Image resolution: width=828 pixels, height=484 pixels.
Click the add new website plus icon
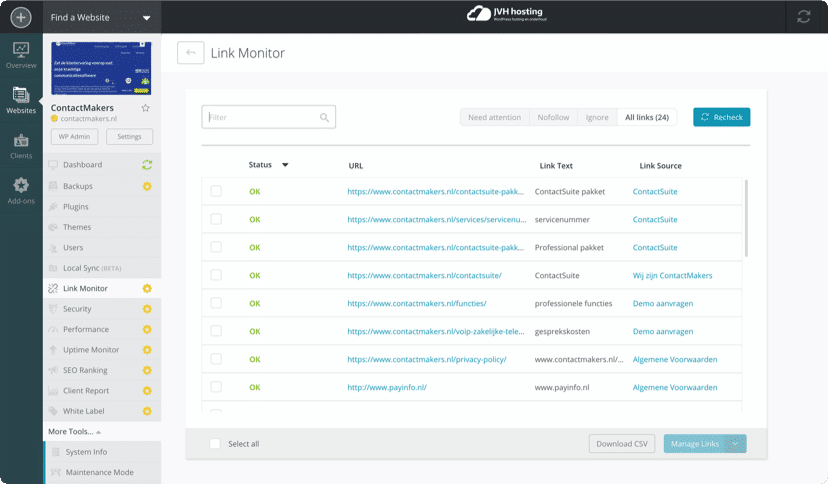[21, 17]
